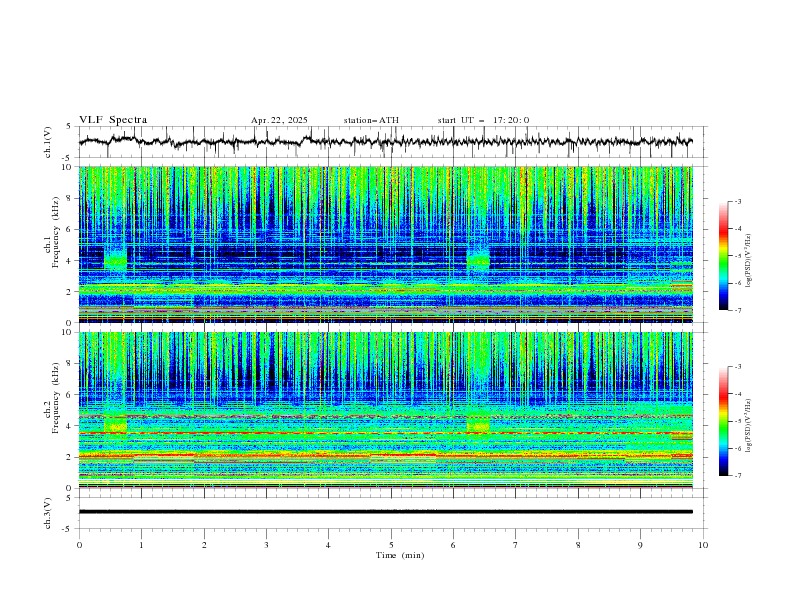Click the ch.2 Frequency (kHz) axis label
This screenshot has width=792, height=612.
(x=52, y=398)
